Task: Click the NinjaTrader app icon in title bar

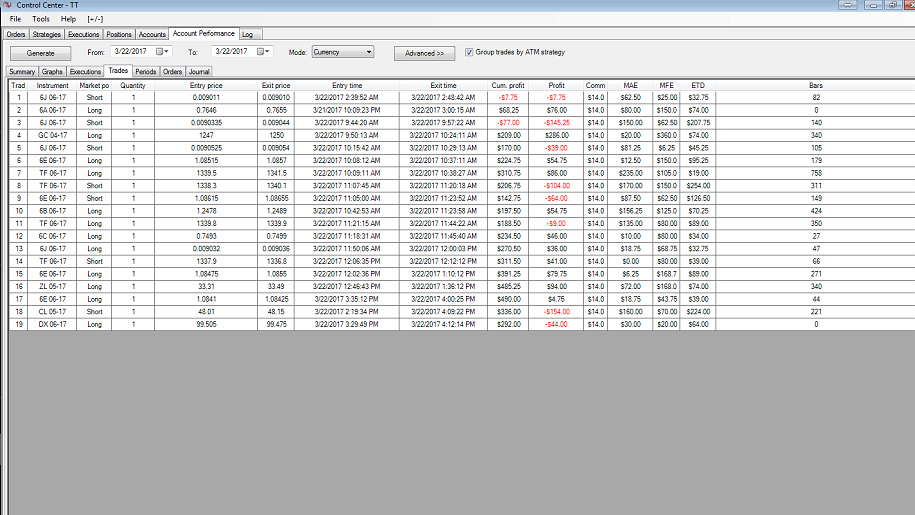Action: pyautogui.click(x=7, y=5)
